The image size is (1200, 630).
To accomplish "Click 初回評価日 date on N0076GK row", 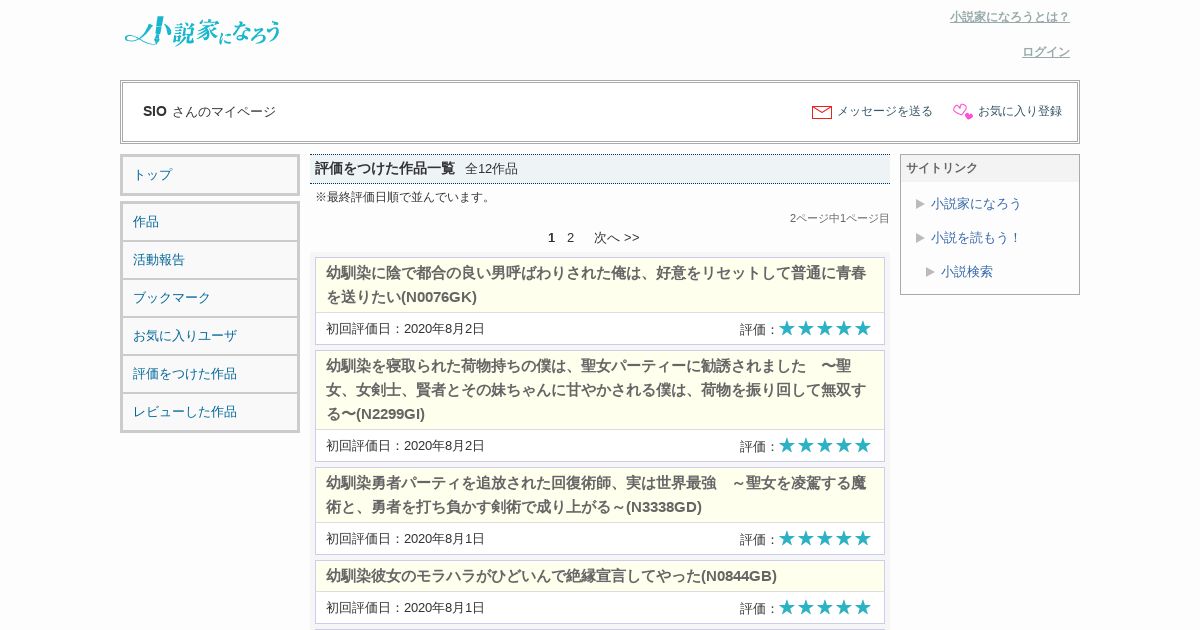I will 405,329.
